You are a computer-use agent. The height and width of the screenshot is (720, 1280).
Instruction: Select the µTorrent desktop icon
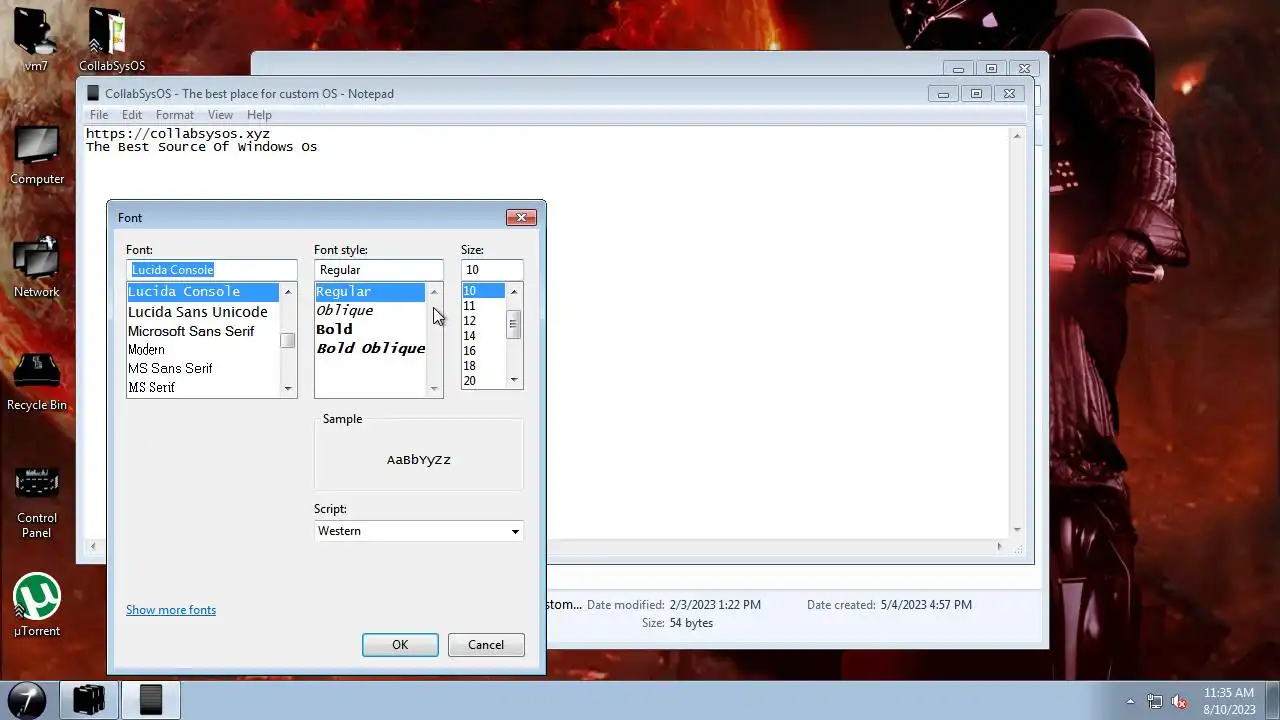[37, 605]
